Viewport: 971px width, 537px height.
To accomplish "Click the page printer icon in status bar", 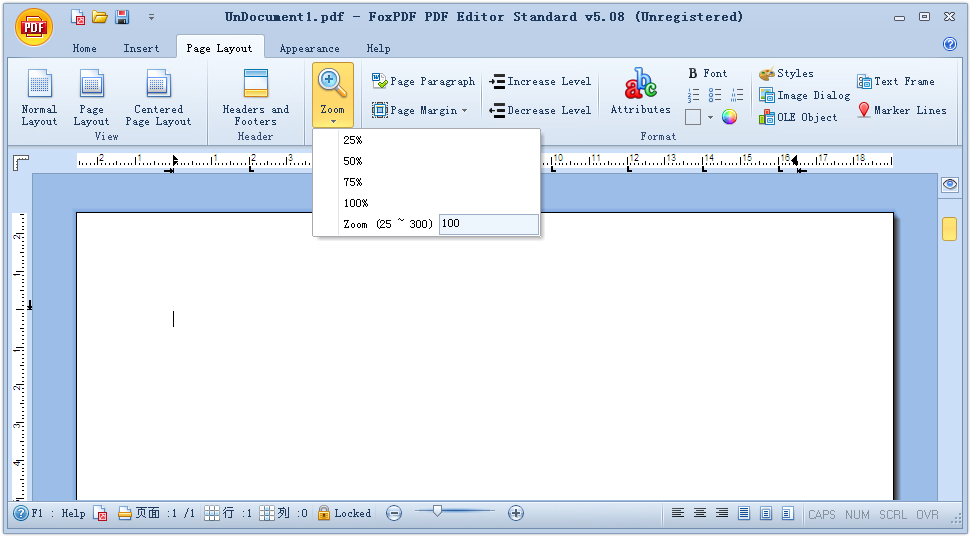I will [x=125, y=513].
